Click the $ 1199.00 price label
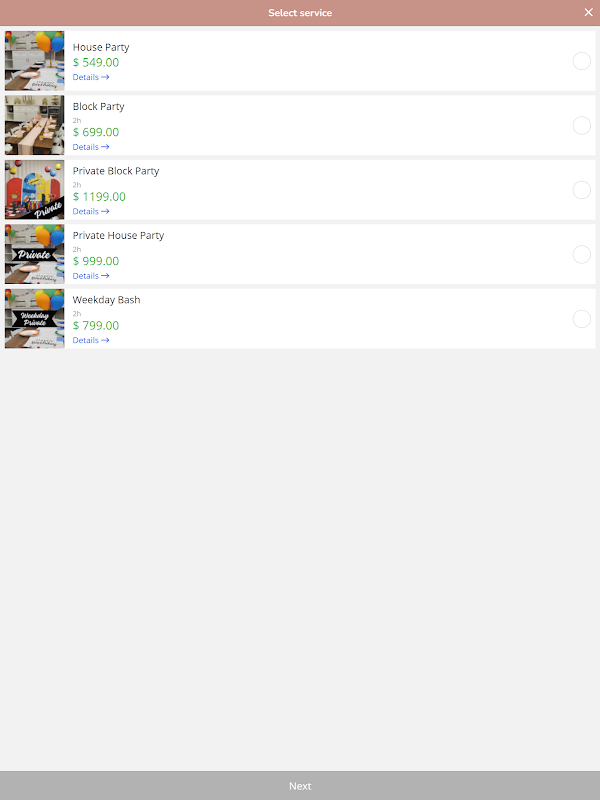This screenshot has width=600, height=800. (99, 196)
